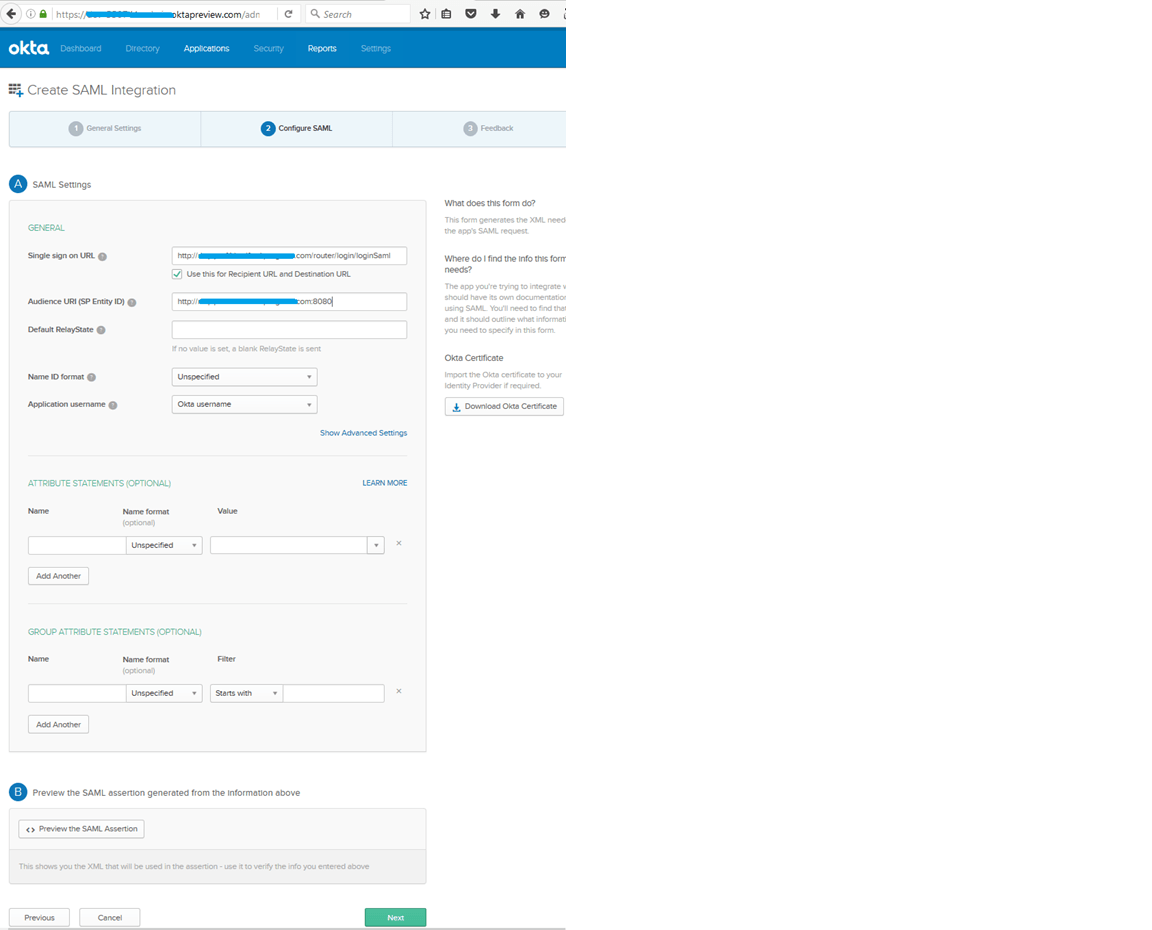Click the group attribute Name field

pos(77,693)
